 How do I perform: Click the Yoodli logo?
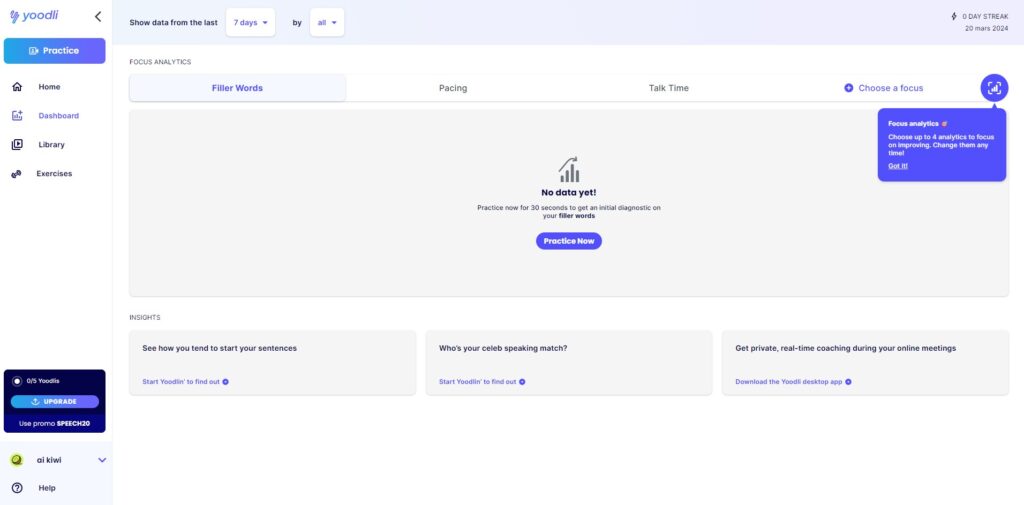[x=34, y=16]
